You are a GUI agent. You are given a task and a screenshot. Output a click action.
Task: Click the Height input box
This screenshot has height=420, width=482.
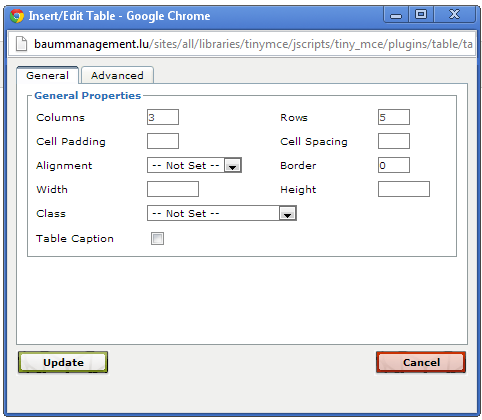coord(404,189)
